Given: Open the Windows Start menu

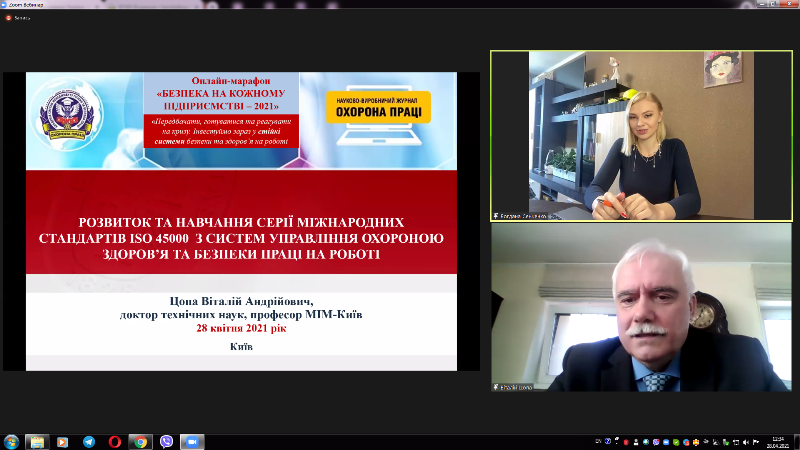Looking at the screenshot, I should (11, 441).
